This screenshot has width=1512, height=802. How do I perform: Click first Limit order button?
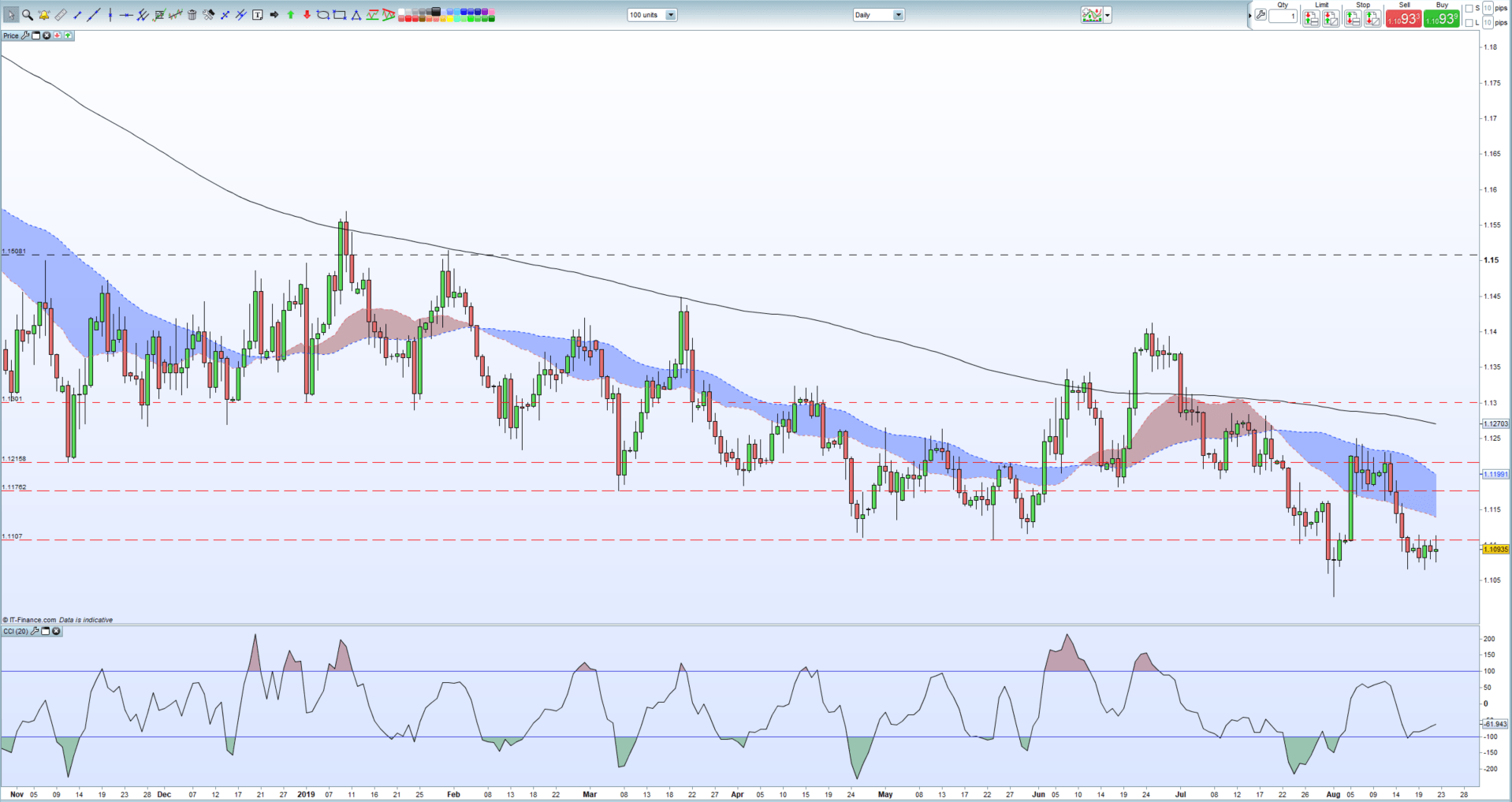click(x=1311, y=19)
